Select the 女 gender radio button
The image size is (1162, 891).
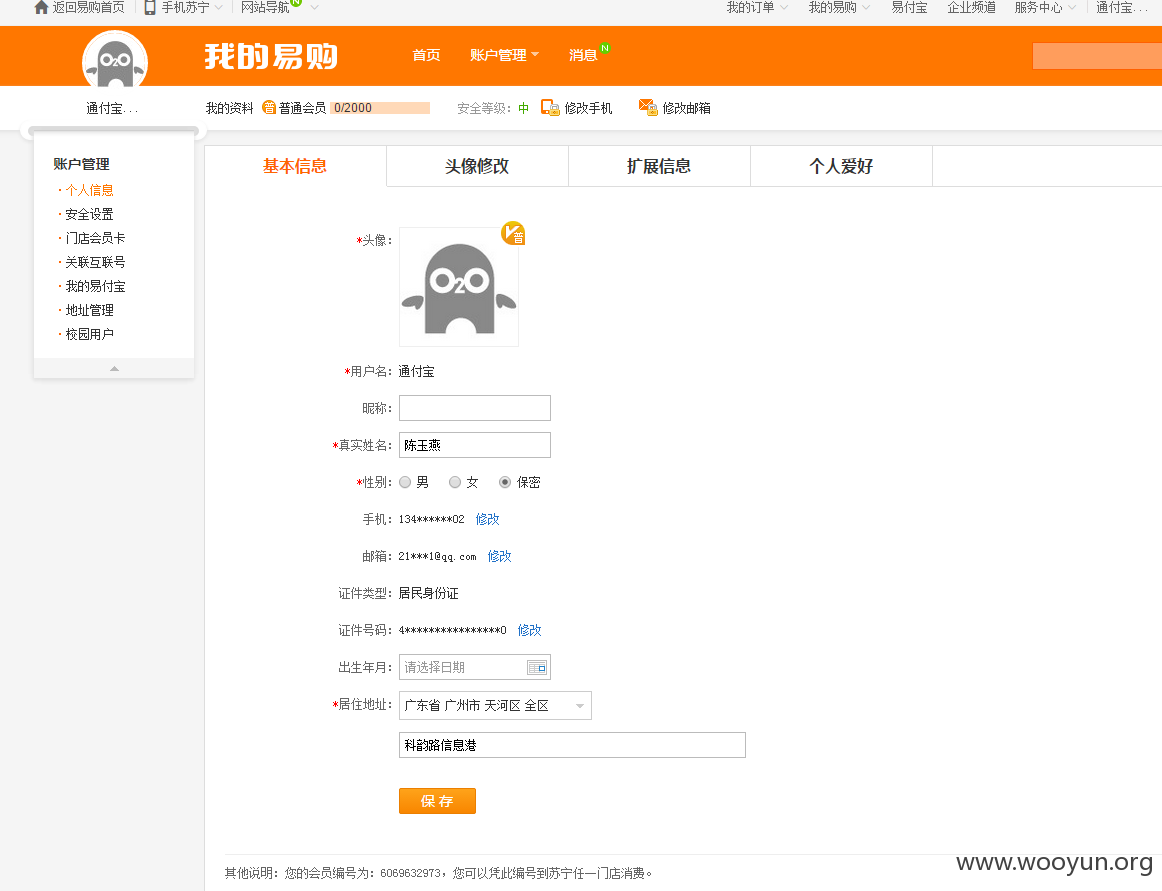(455, 482)
